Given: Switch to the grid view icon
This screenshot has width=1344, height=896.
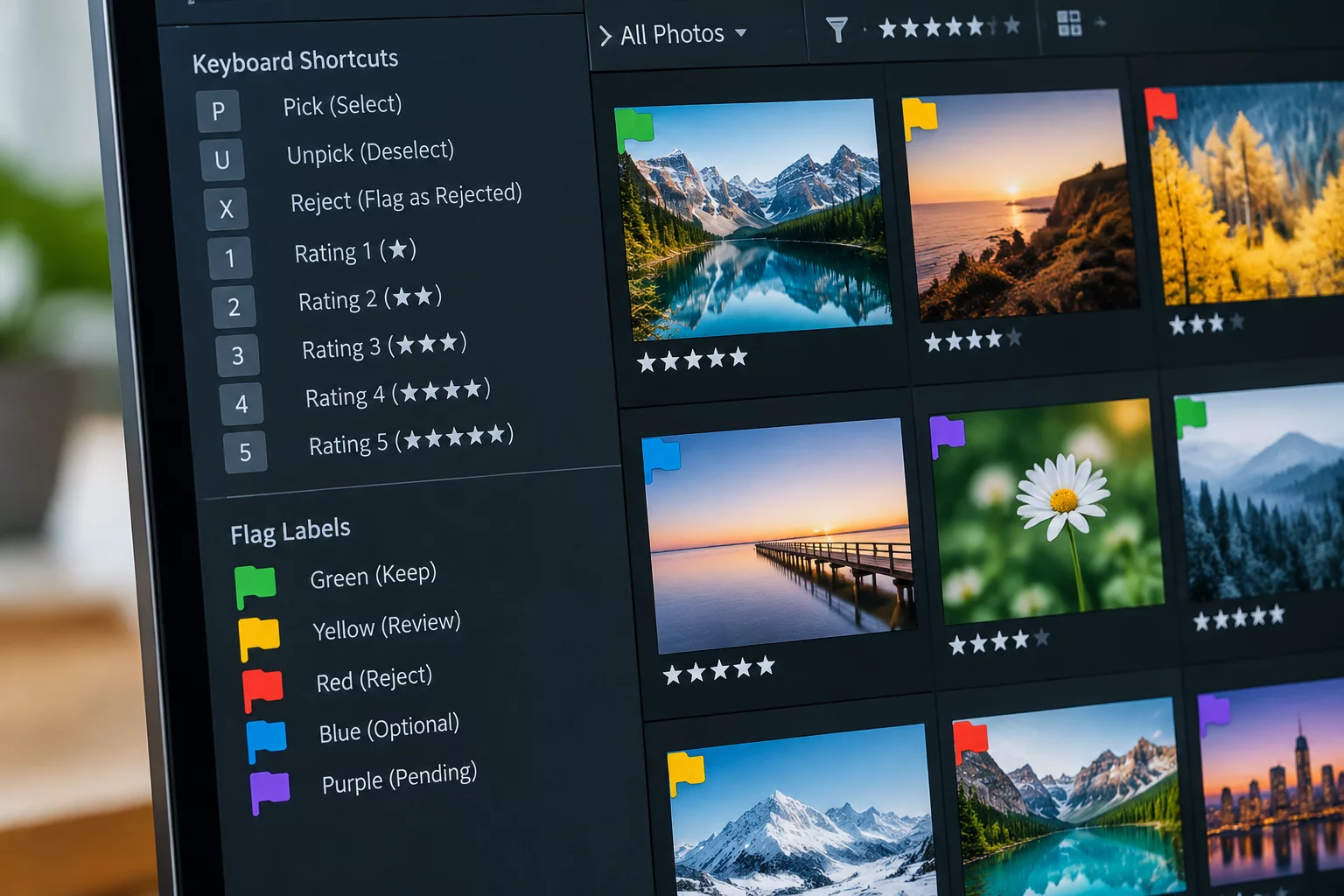Looking at the screenshot, I should (x=1069, y=24).
